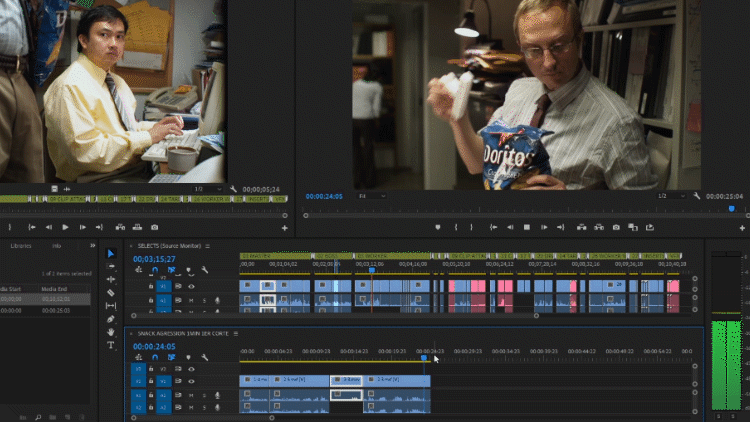Image resolution: width=750 pixels, height=422 pixels.
Task: Open SELECTS (Source Monitor) panel menu
Action: [x=208, y=246]
